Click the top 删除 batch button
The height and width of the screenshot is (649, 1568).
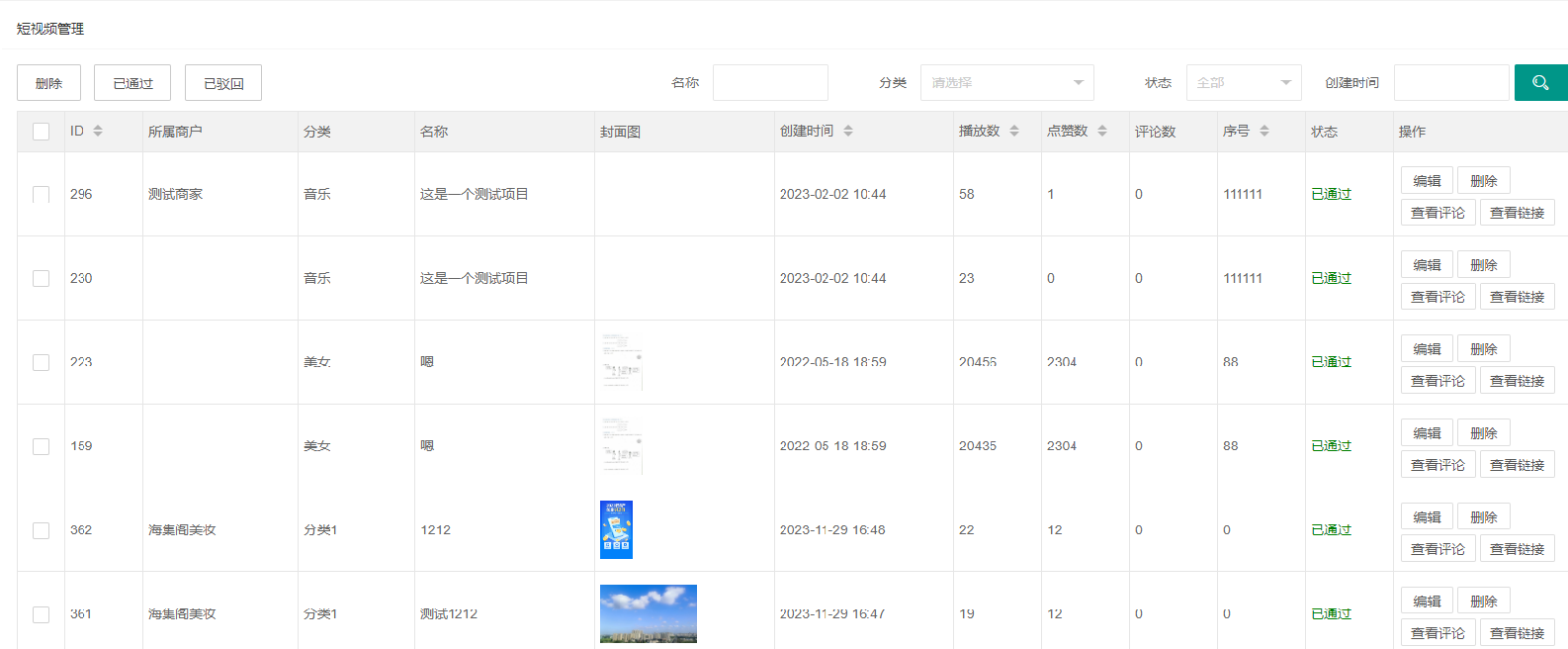(x=48, y=83)
